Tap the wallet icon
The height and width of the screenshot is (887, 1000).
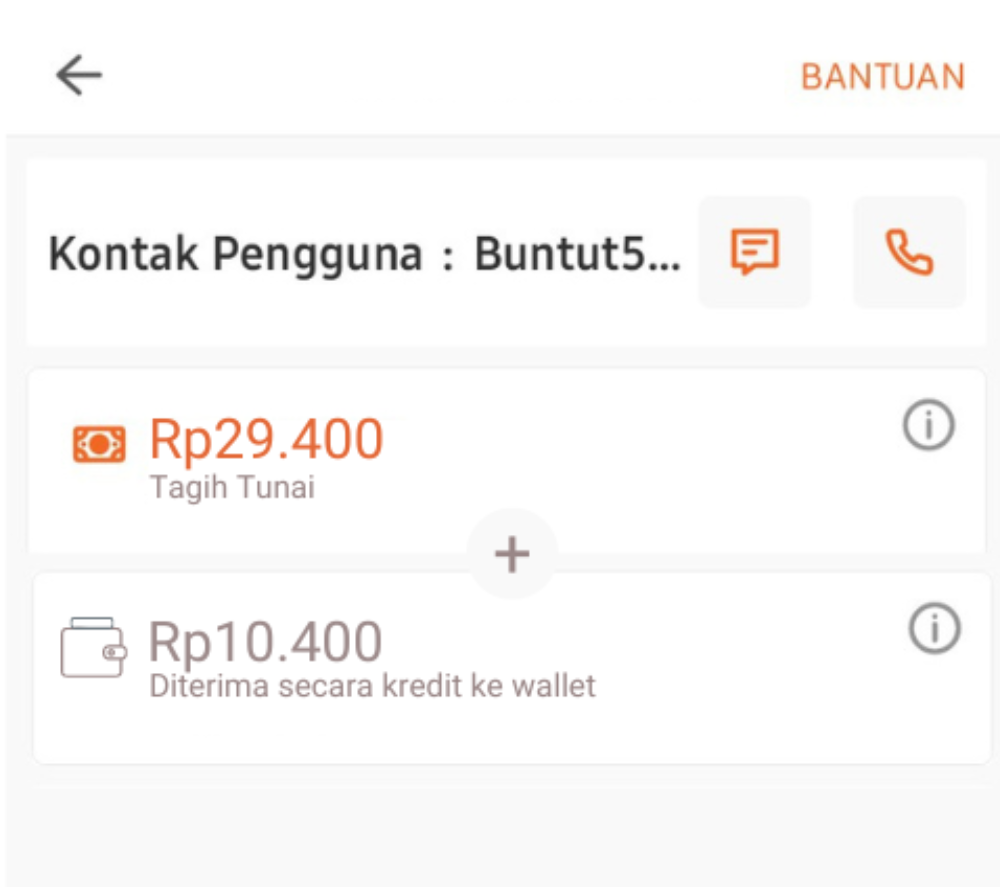[x=93, y=647]
